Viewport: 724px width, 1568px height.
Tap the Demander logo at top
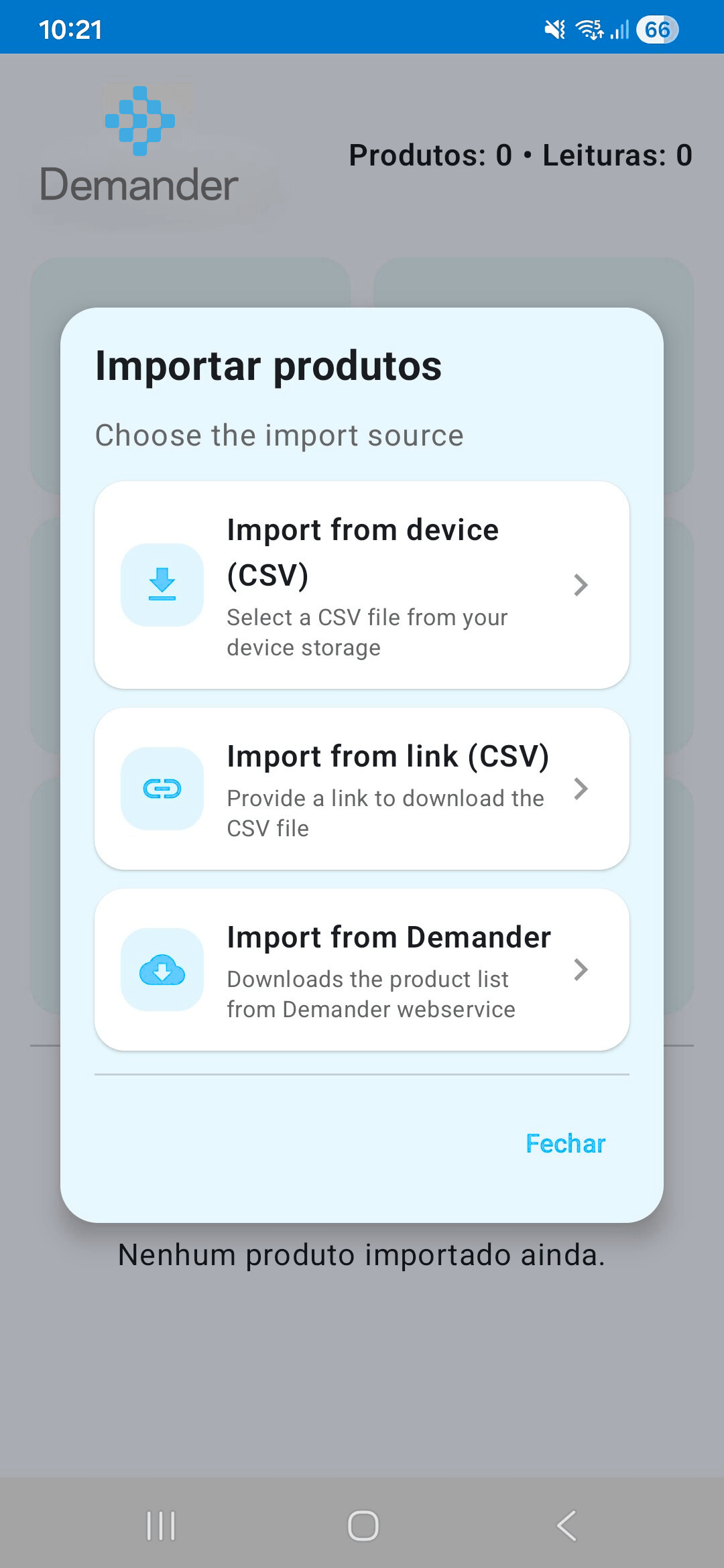(139, 147)
